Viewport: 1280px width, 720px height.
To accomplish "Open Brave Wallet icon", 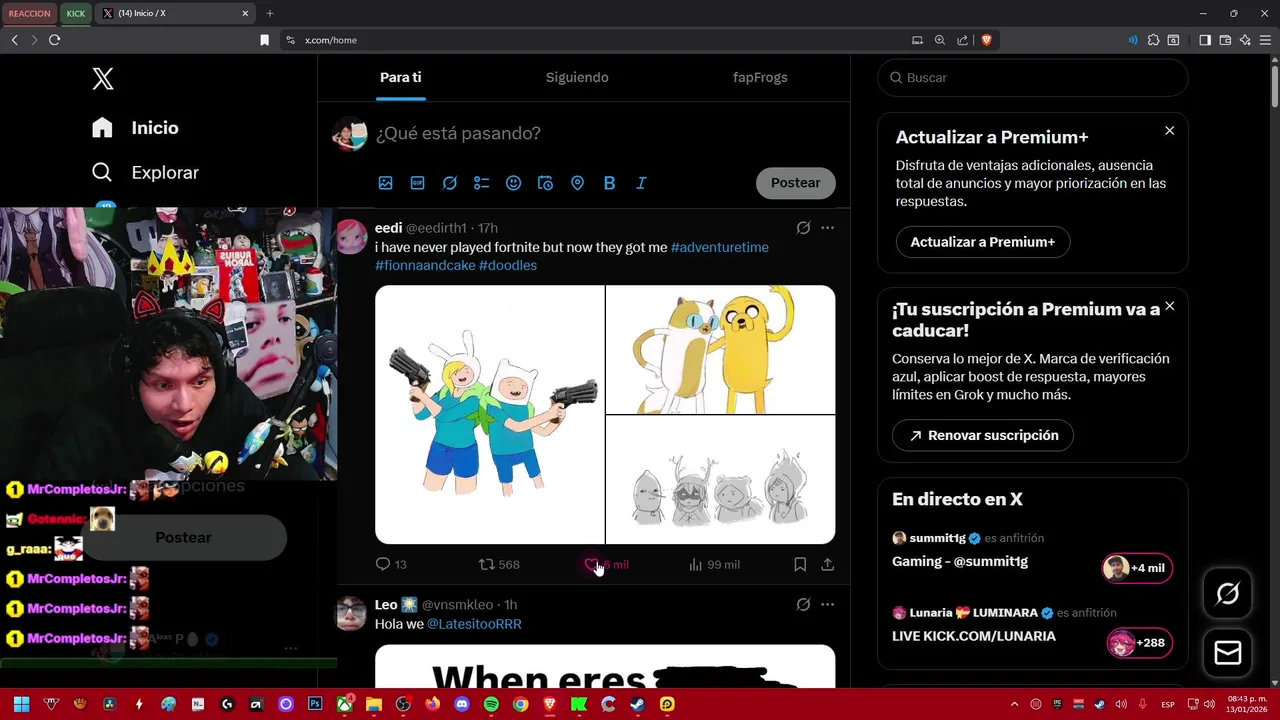I will [x=1225, y=40].
